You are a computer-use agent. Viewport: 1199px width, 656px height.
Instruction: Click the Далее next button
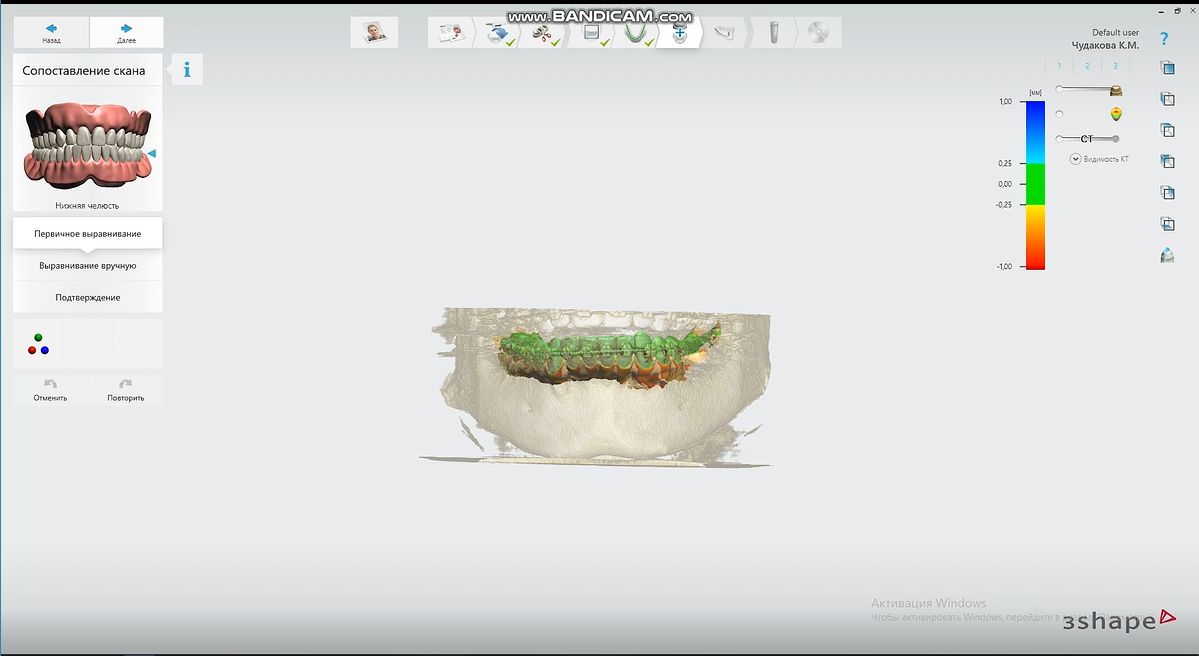tap(126, 33)
